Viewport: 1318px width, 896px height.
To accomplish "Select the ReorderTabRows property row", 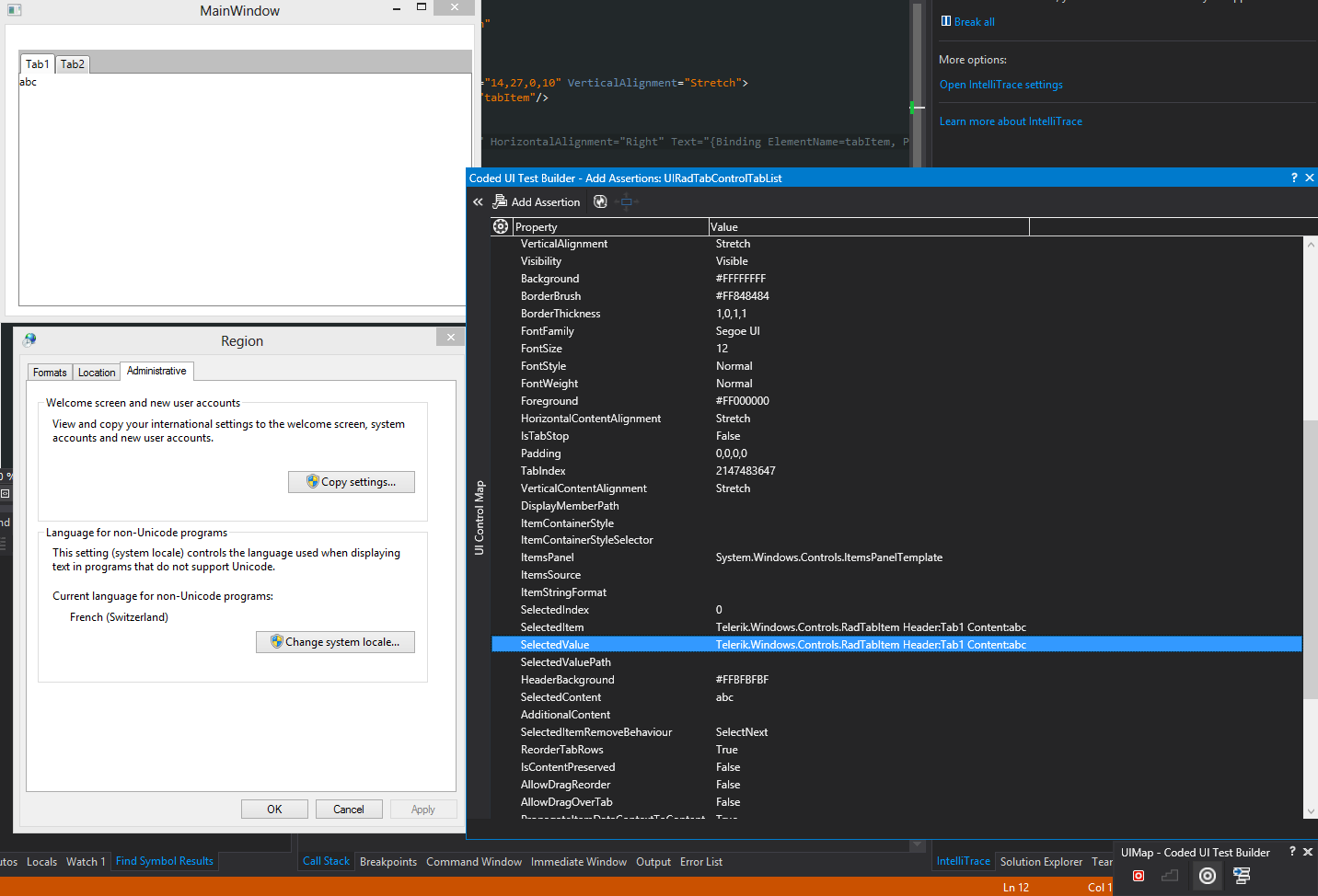I will click(x=896, y=750).
